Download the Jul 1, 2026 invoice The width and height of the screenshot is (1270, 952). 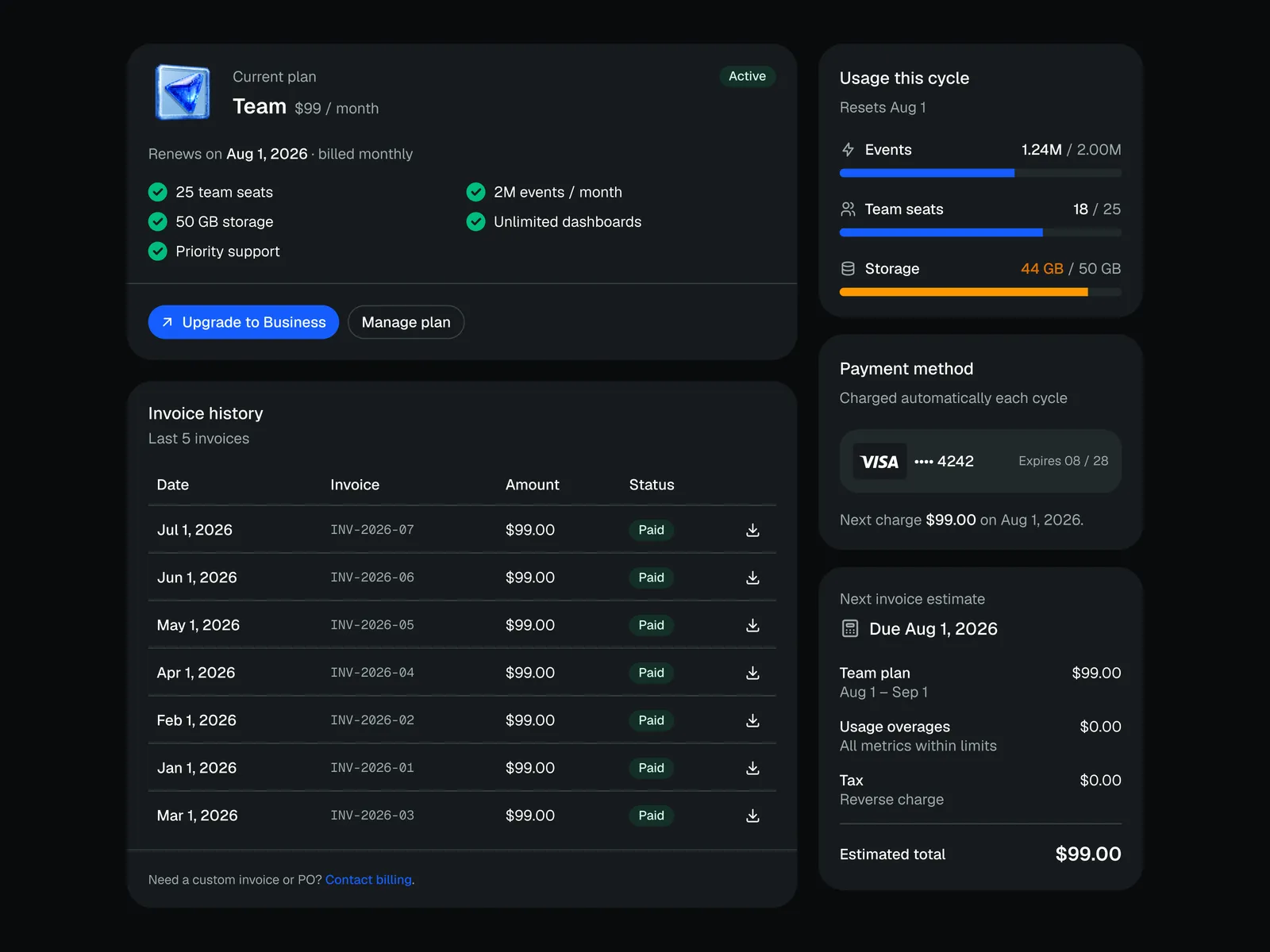click(752, 530)
